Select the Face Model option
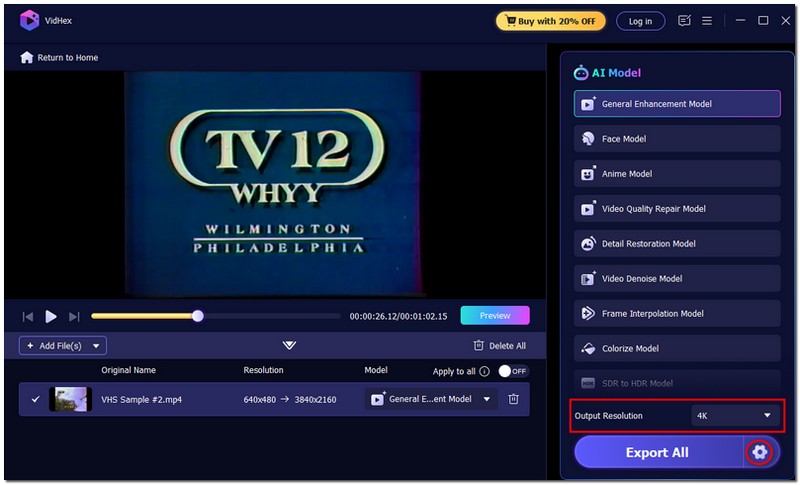Viewport: 800px width, 485px height. tap(677, 139)
